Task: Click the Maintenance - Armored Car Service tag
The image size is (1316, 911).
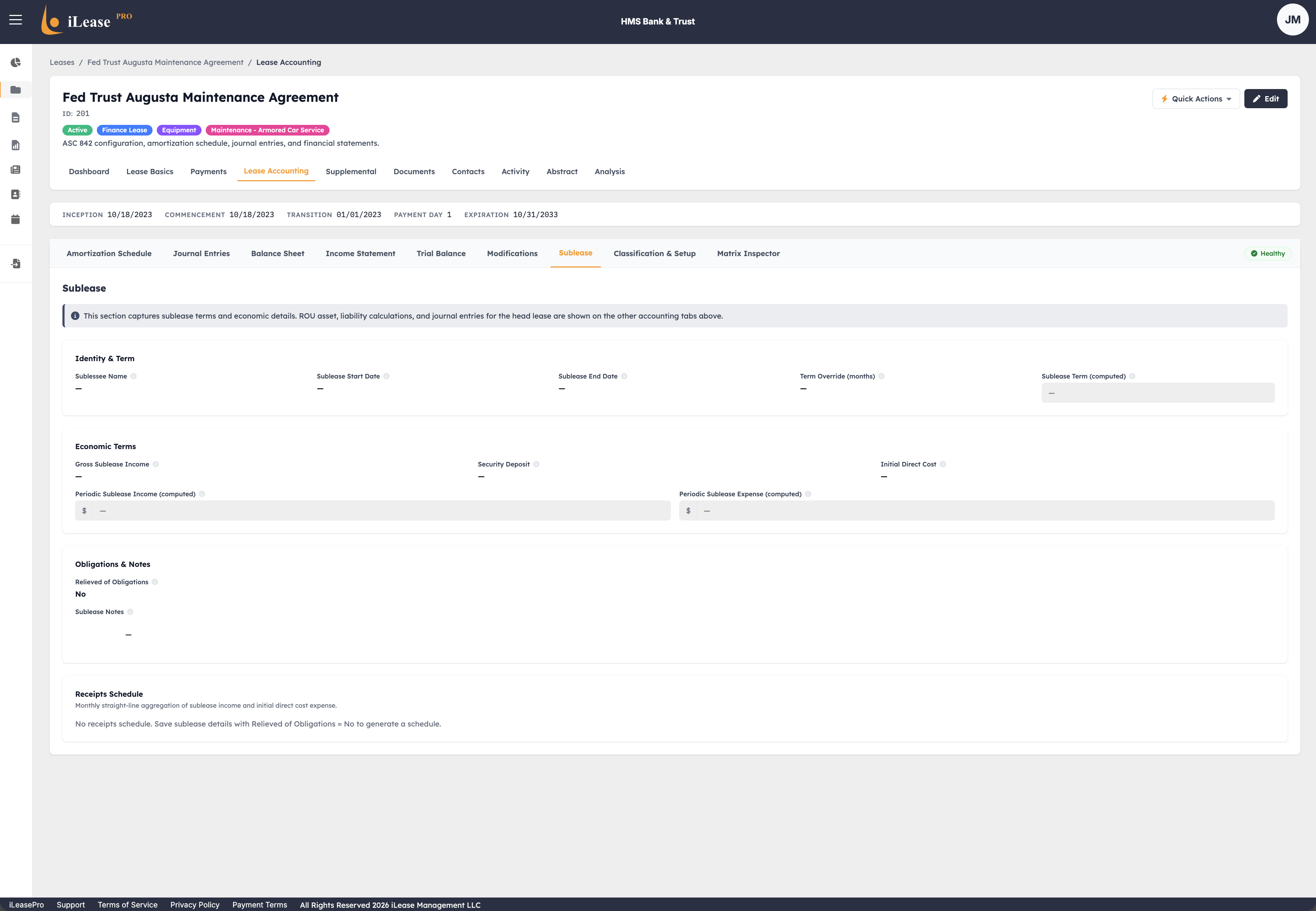Action: 267,130
